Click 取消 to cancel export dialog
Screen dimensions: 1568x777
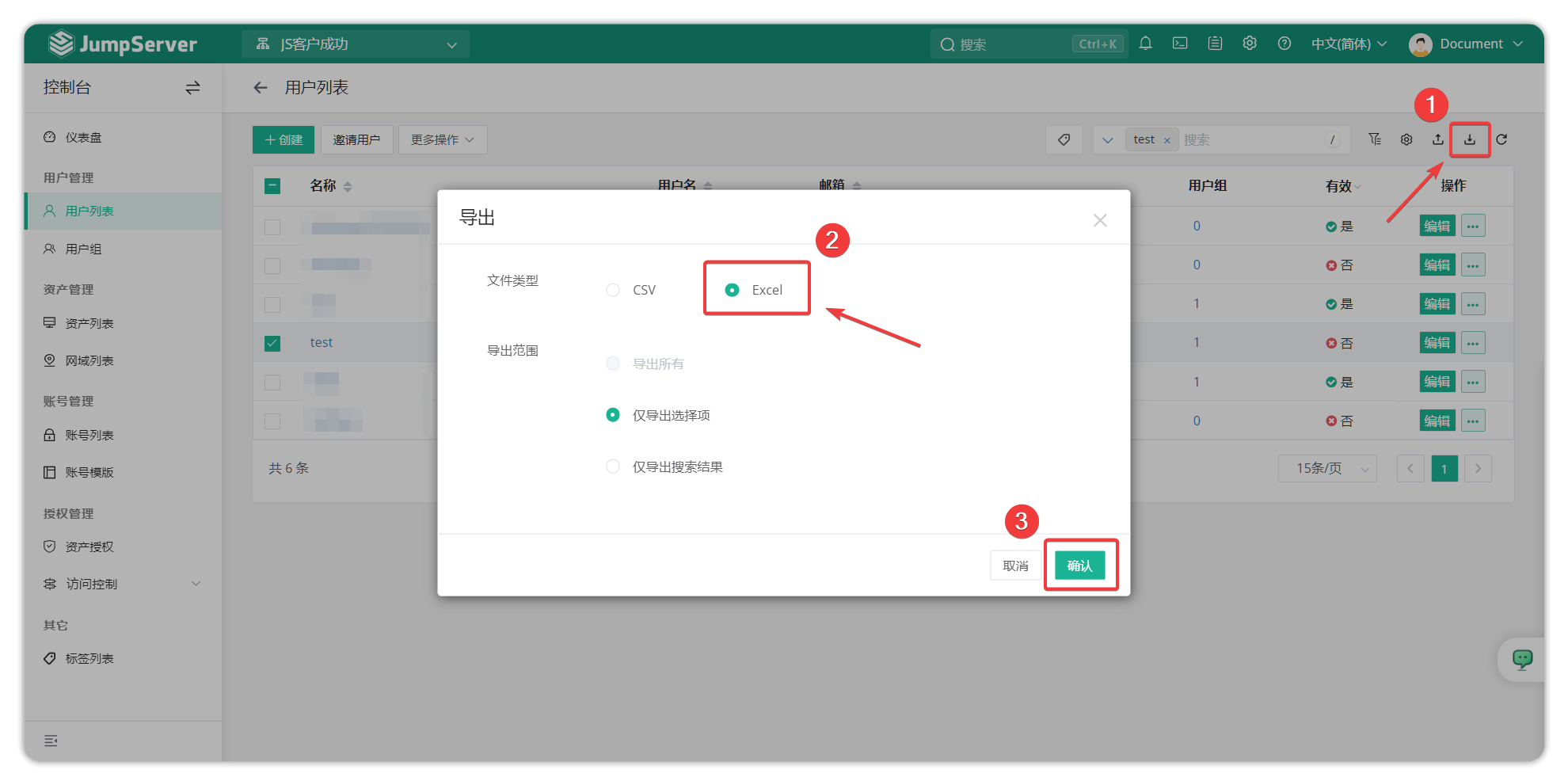coord(1015,566)
